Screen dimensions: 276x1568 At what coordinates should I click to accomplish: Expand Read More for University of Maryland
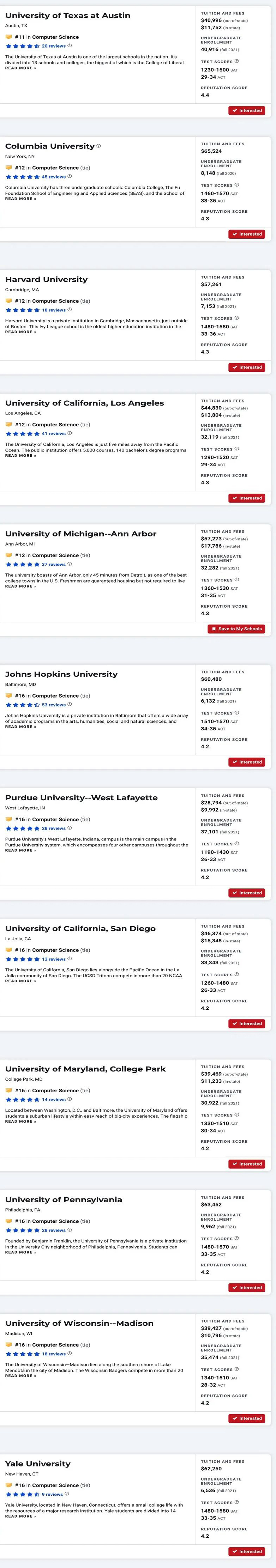(21, 1121)
